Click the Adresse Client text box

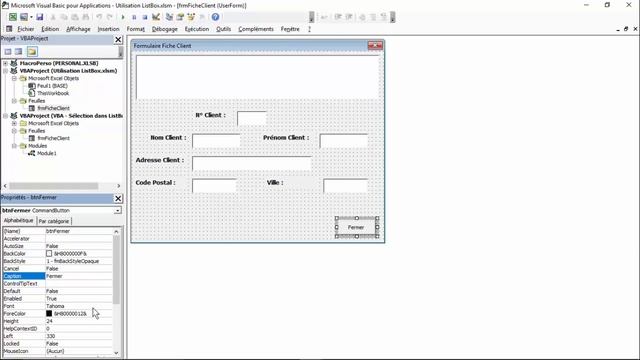coord(252,163)
